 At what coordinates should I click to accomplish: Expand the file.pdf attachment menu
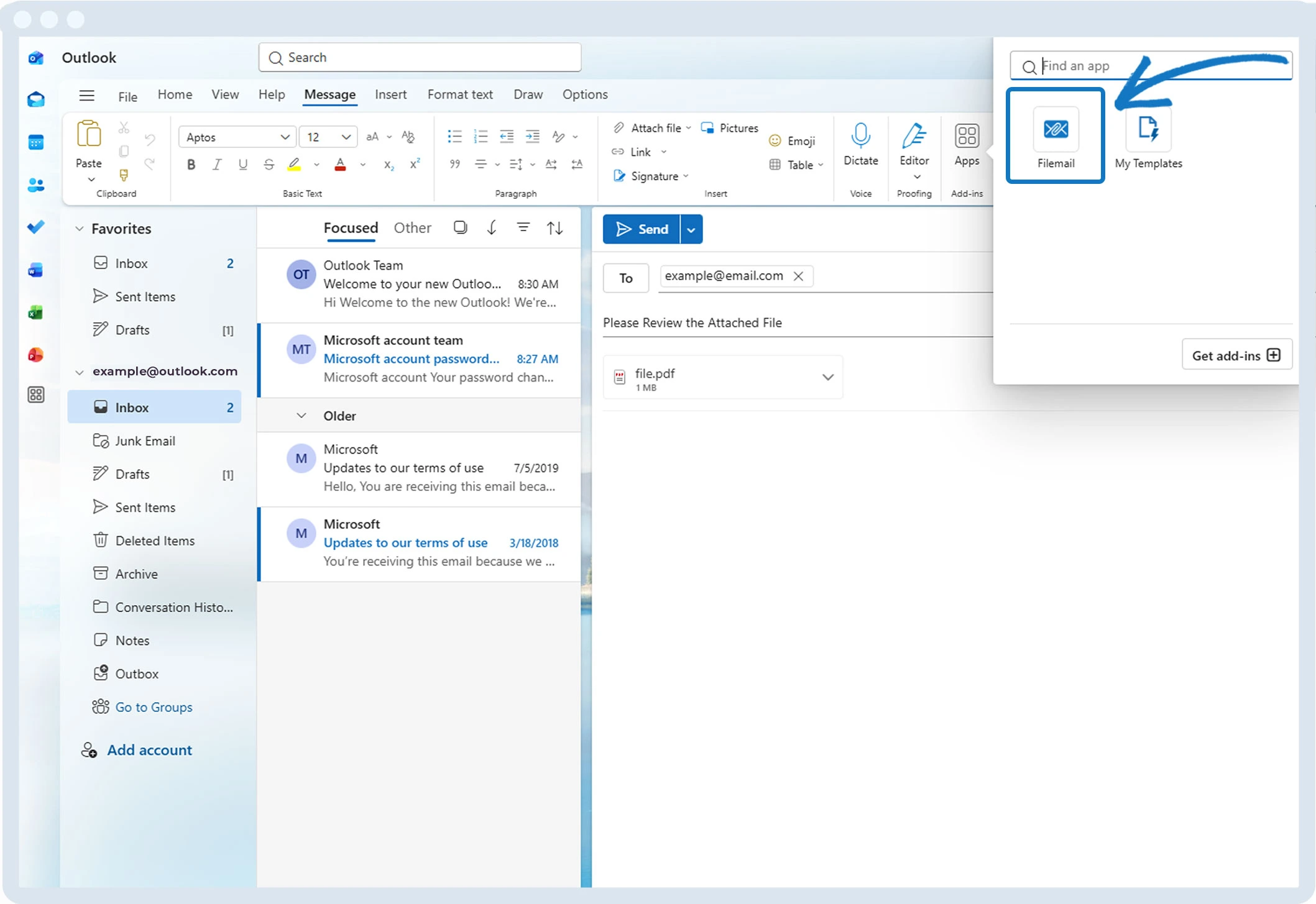click(x=827, y=377)
